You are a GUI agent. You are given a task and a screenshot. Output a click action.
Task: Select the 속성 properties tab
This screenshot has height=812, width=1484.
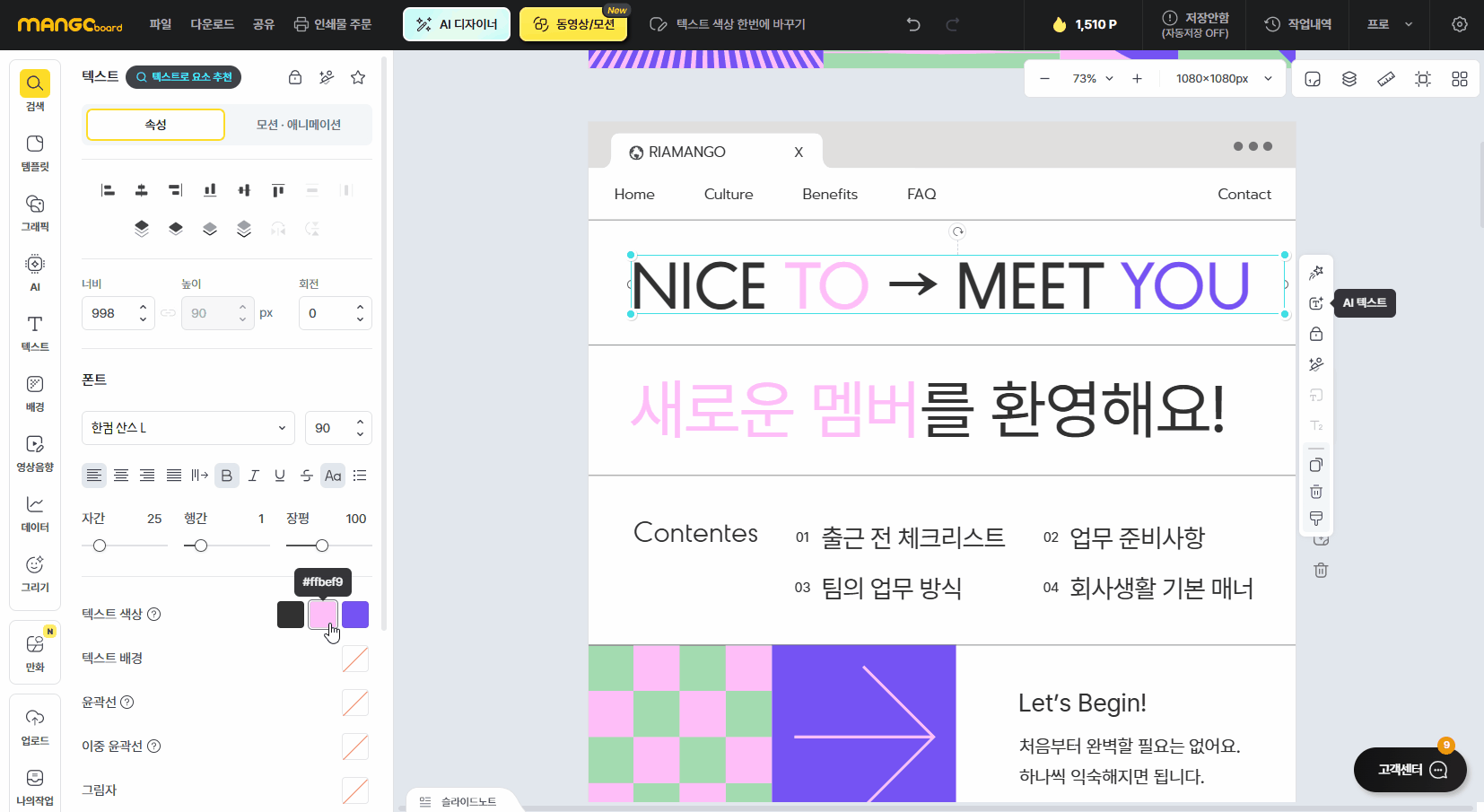[155, 125]
